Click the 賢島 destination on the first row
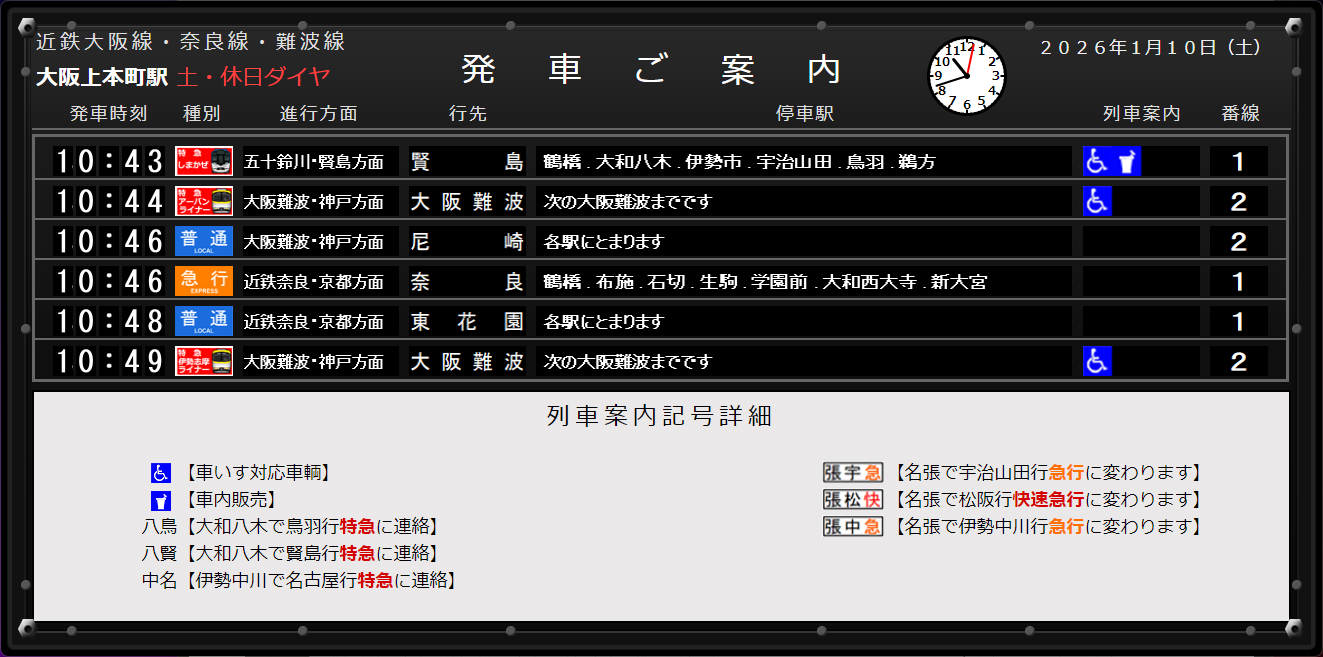1323x657 pixels. click(x=467, y=162)
